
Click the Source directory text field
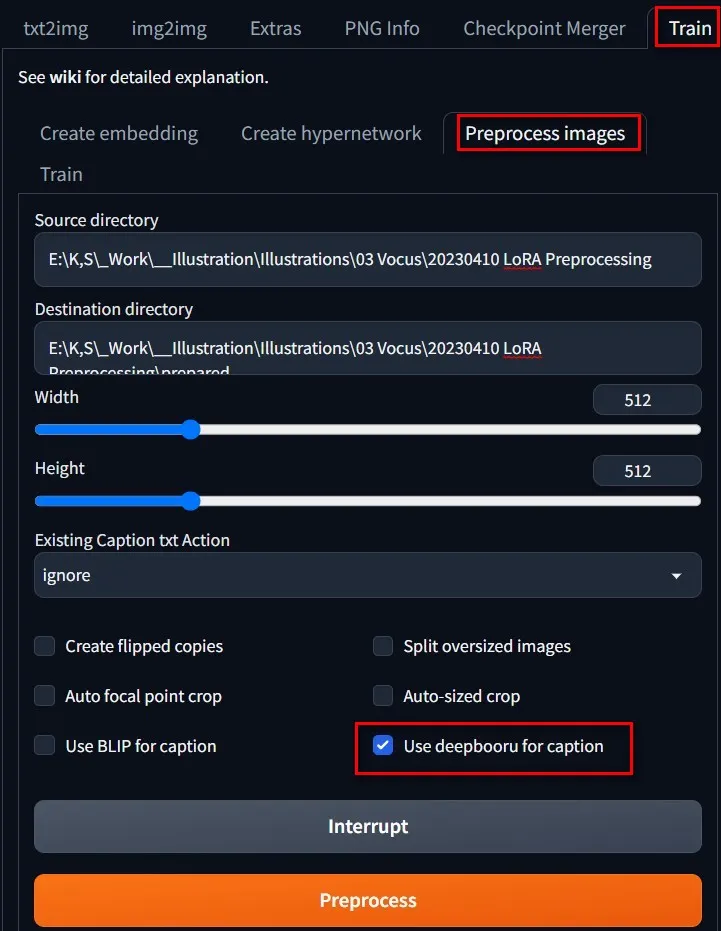coord(368,260)
